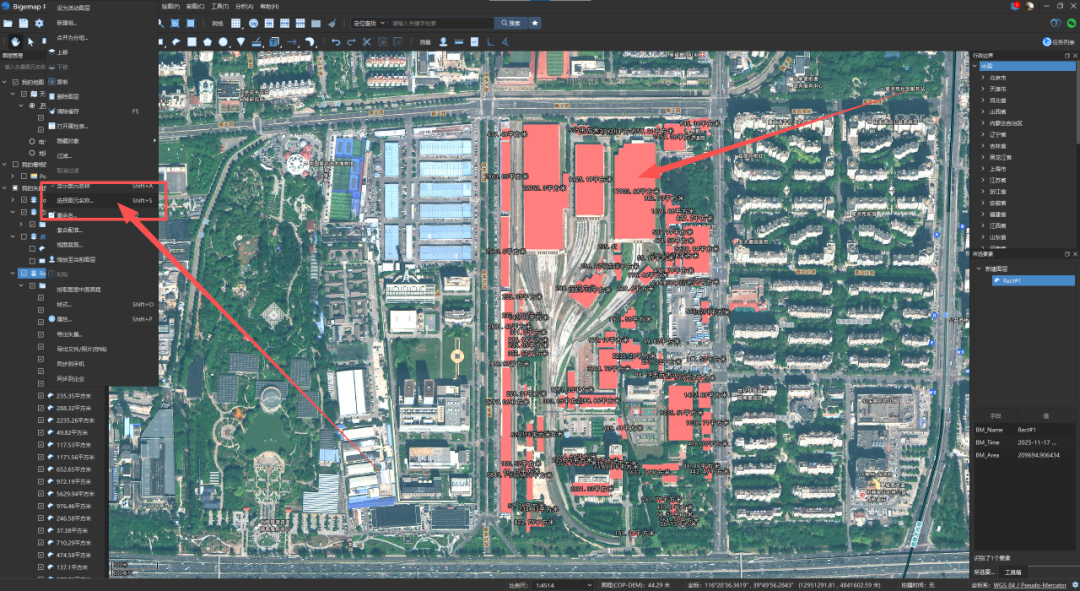Select the pan hand tool
Image resolution: width=1080 pixels, height=591 pixels.
click(15, 42)
